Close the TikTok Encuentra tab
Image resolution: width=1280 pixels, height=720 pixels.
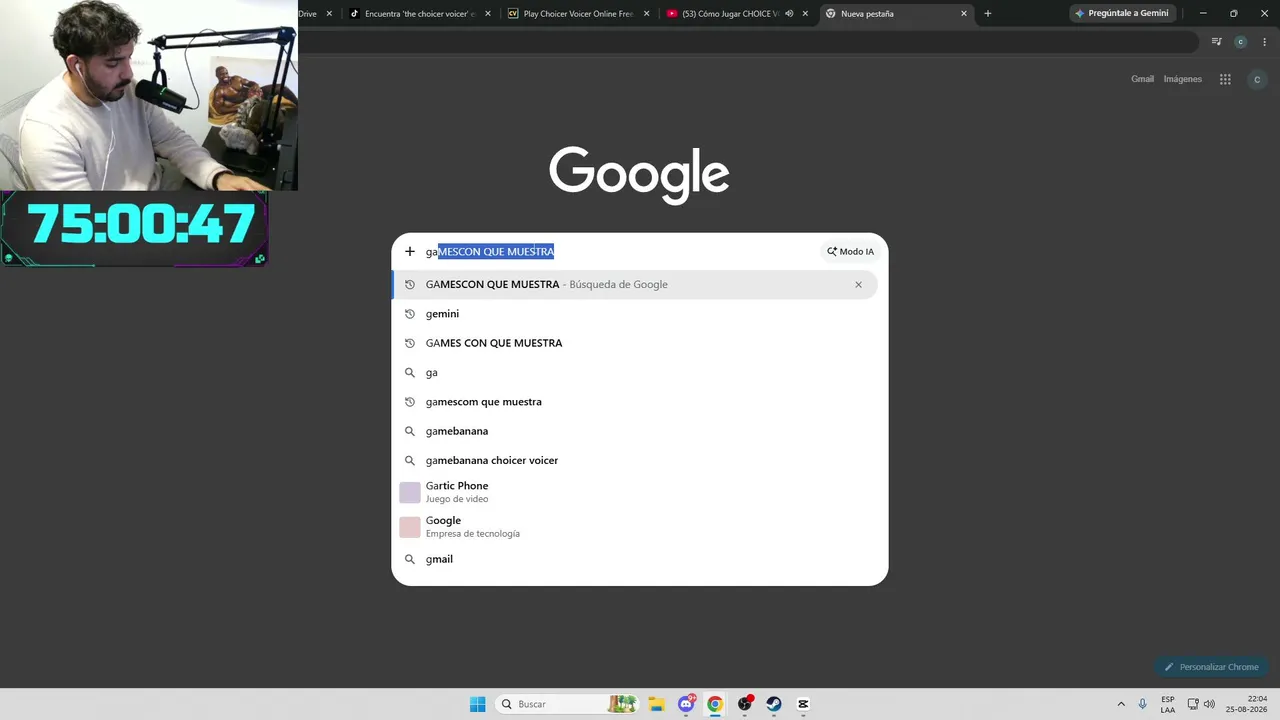coord(488,14)
